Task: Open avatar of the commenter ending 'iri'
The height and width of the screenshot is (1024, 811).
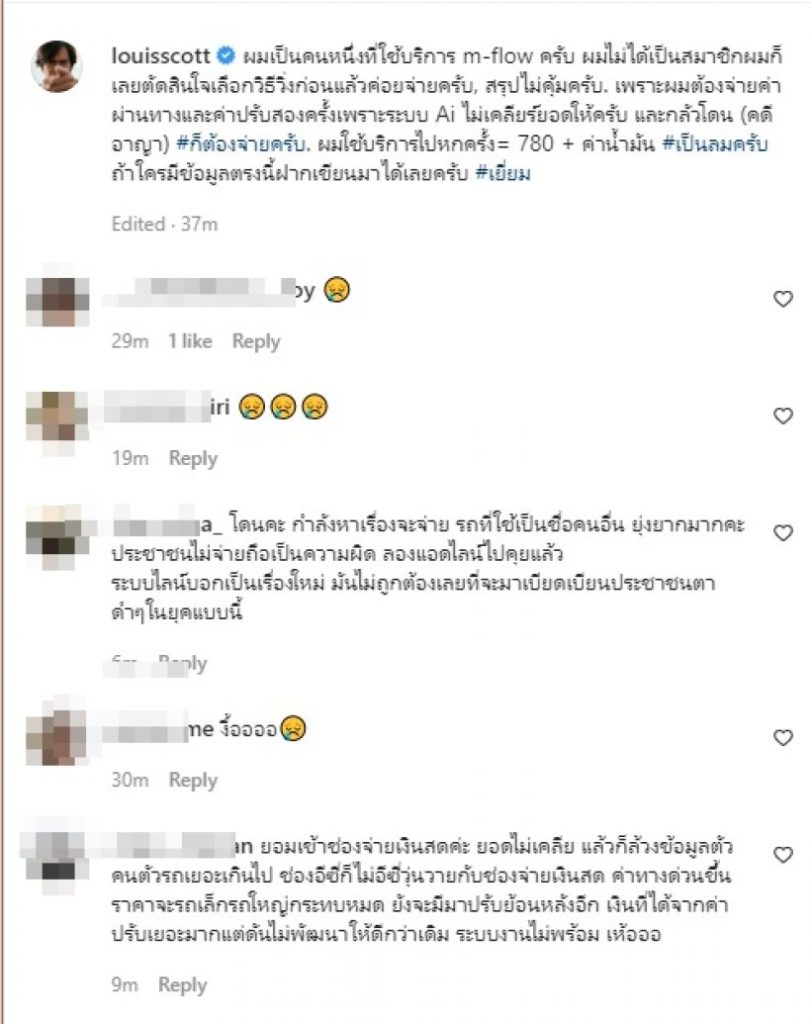Action: 57,418
